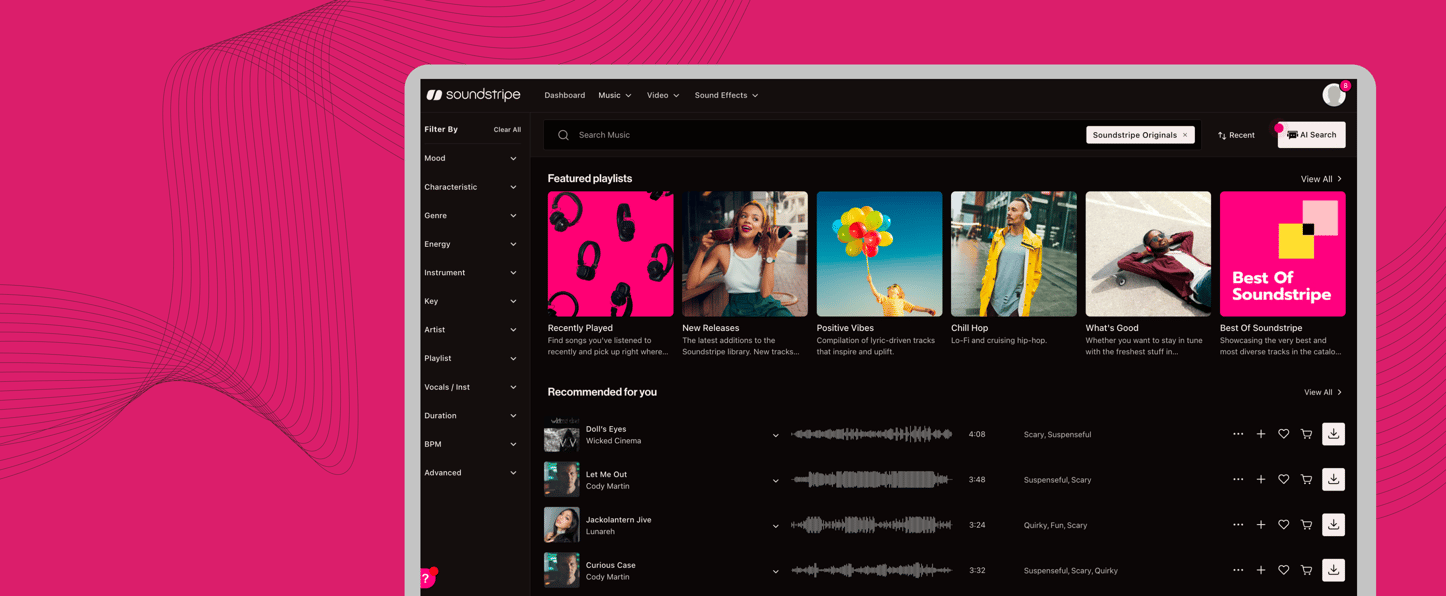The width and height of the screenshot is (1446, 596).
Task: Add Jackolantern Jive to cart
Action: pos(1306,525)
